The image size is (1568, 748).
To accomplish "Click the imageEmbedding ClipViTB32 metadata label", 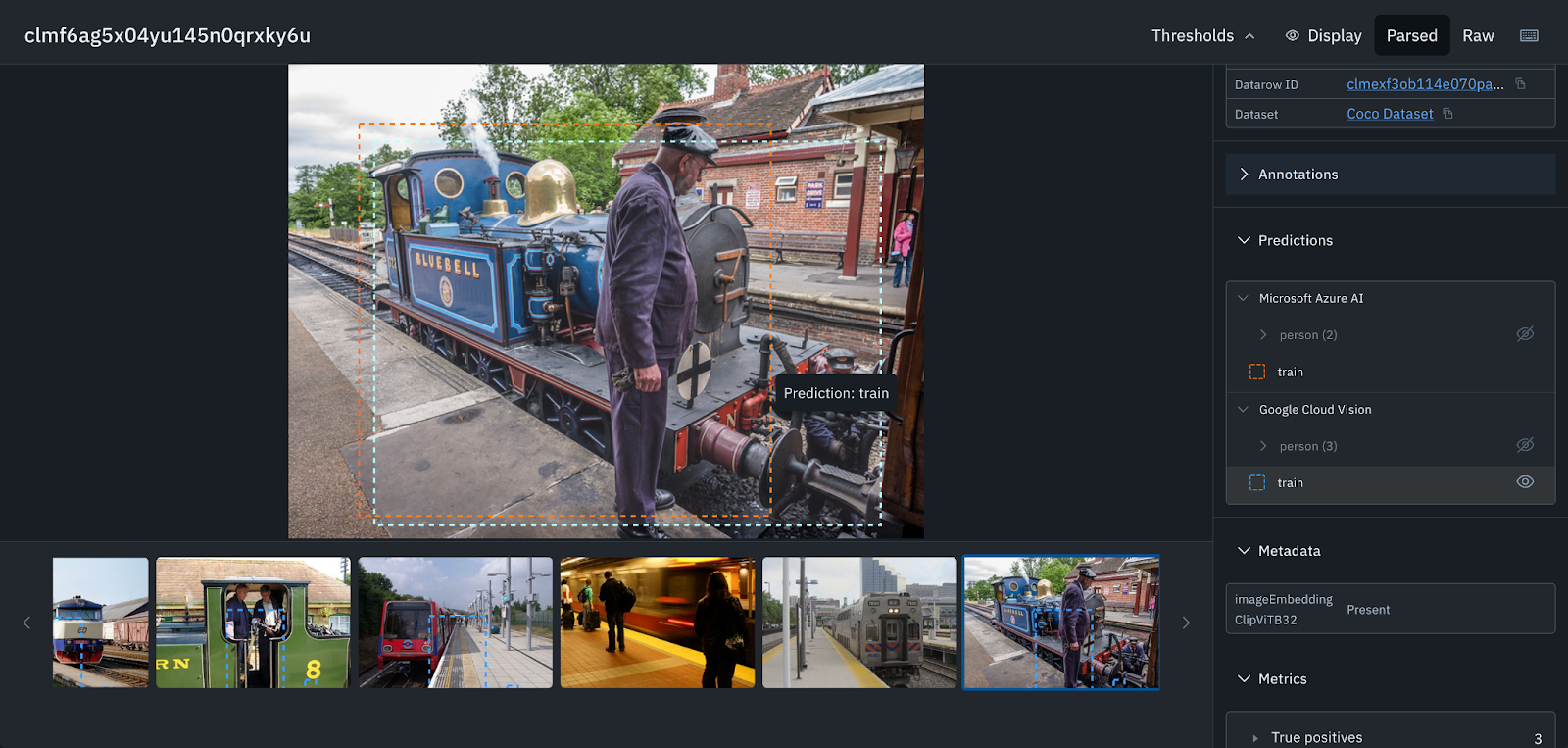I will click(x=1284, y=609).
